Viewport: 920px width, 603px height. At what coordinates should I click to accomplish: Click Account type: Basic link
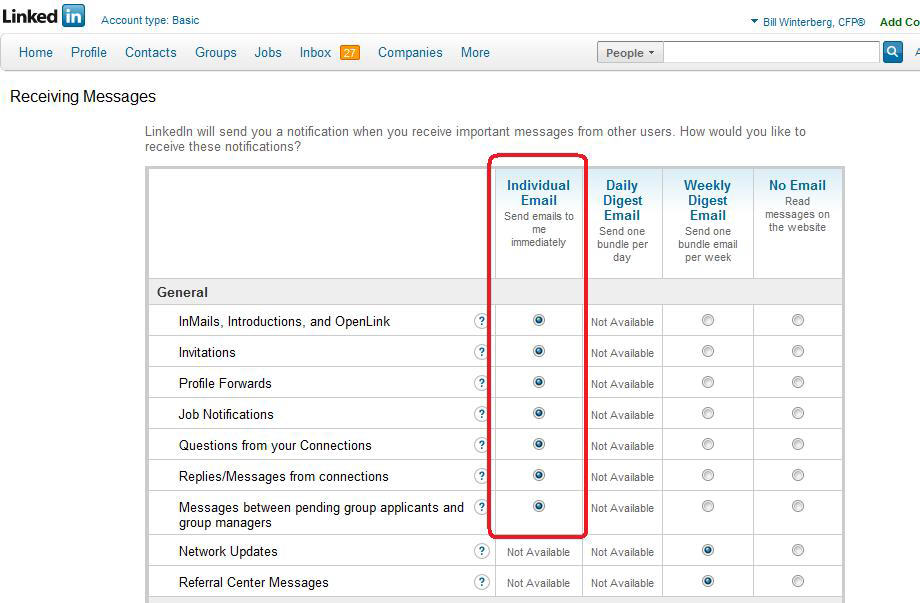point(150,21)
